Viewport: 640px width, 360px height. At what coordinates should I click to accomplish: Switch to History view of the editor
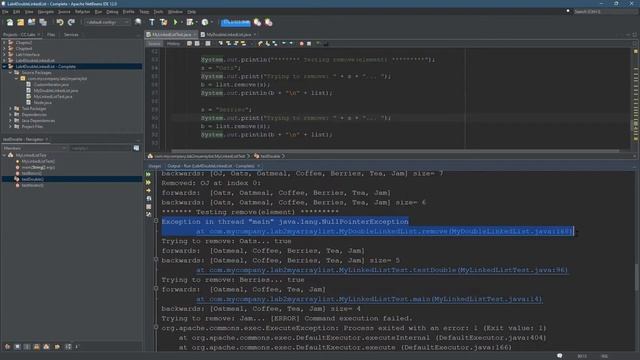173,44
